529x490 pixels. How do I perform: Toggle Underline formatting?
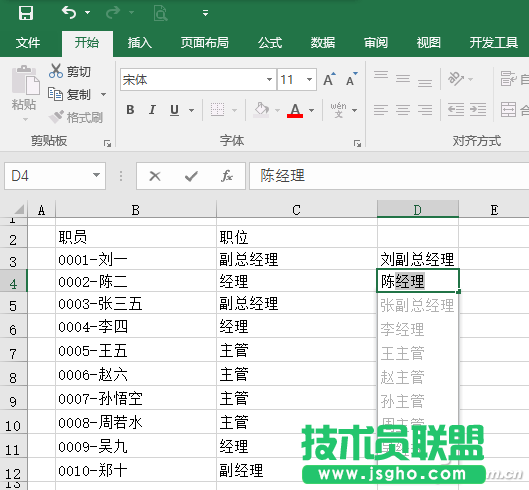(174, 110)
